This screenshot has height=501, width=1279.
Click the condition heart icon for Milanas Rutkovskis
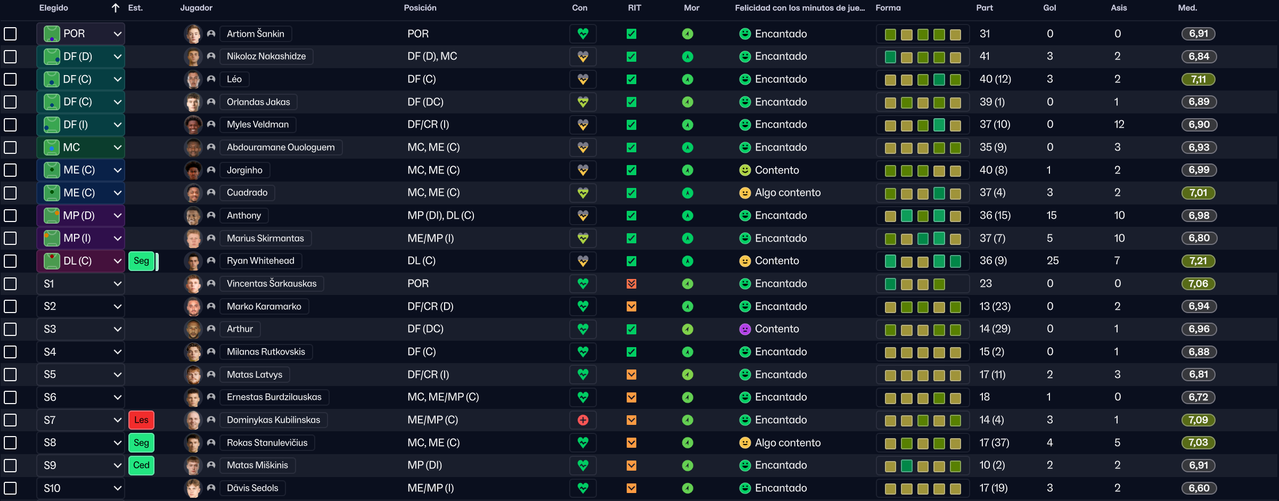coord(583,352)
